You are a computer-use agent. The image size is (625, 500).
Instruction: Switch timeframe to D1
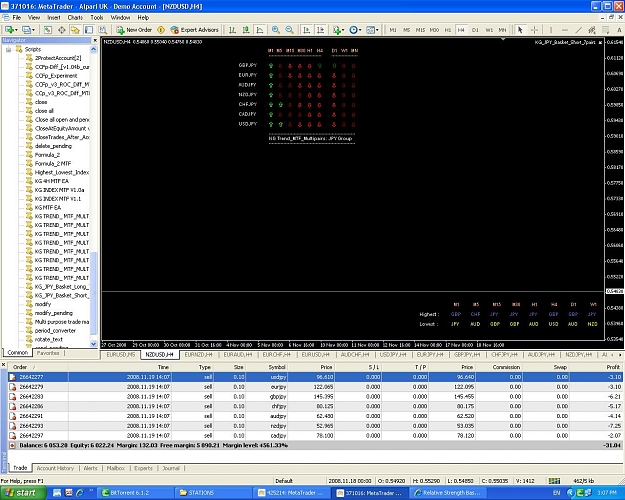tap(475, 30)
